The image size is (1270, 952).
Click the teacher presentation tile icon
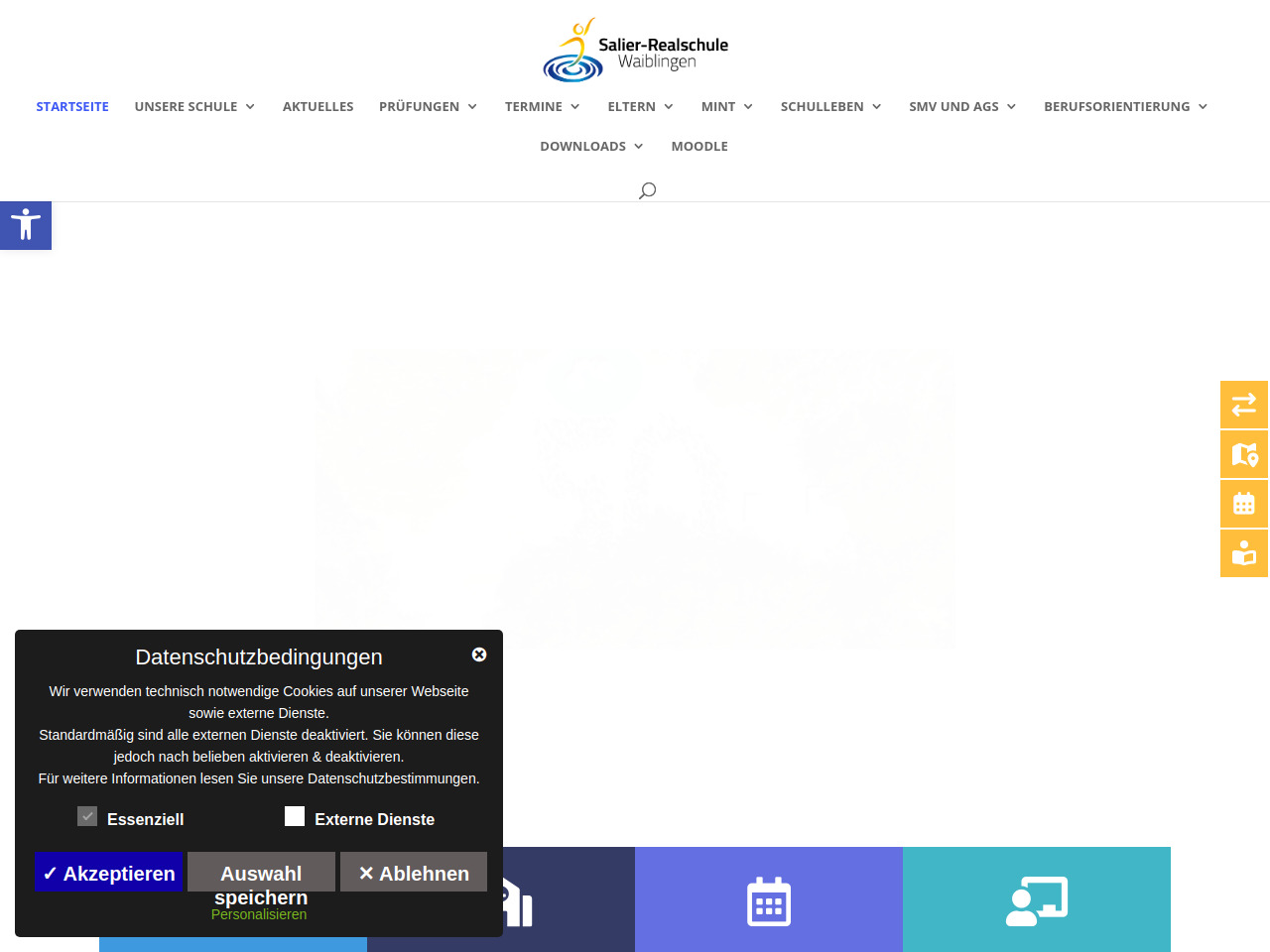[1037, 901]
